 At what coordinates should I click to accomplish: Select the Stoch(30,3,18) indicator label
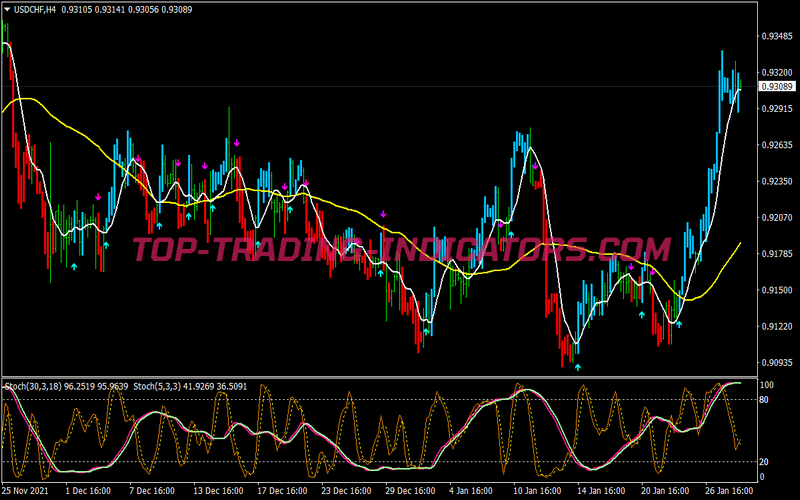(x=34, y=387)
